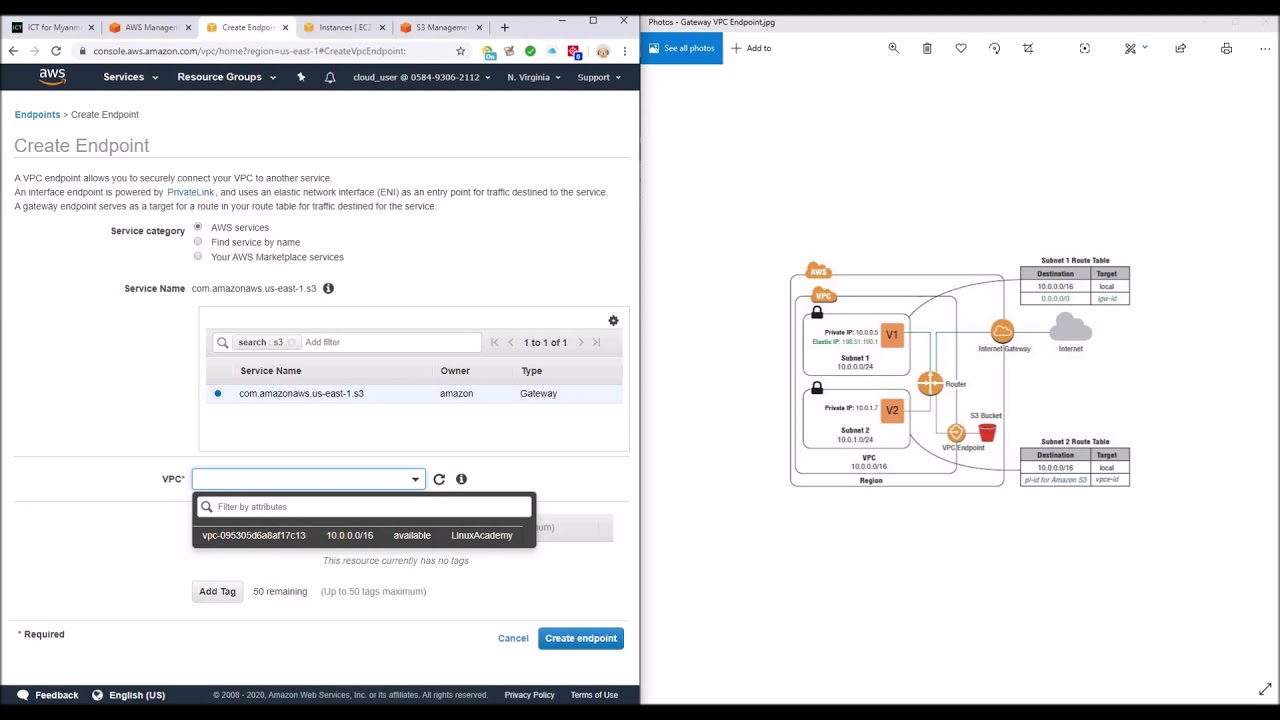Open the PrivateLink link

point(190,192)
